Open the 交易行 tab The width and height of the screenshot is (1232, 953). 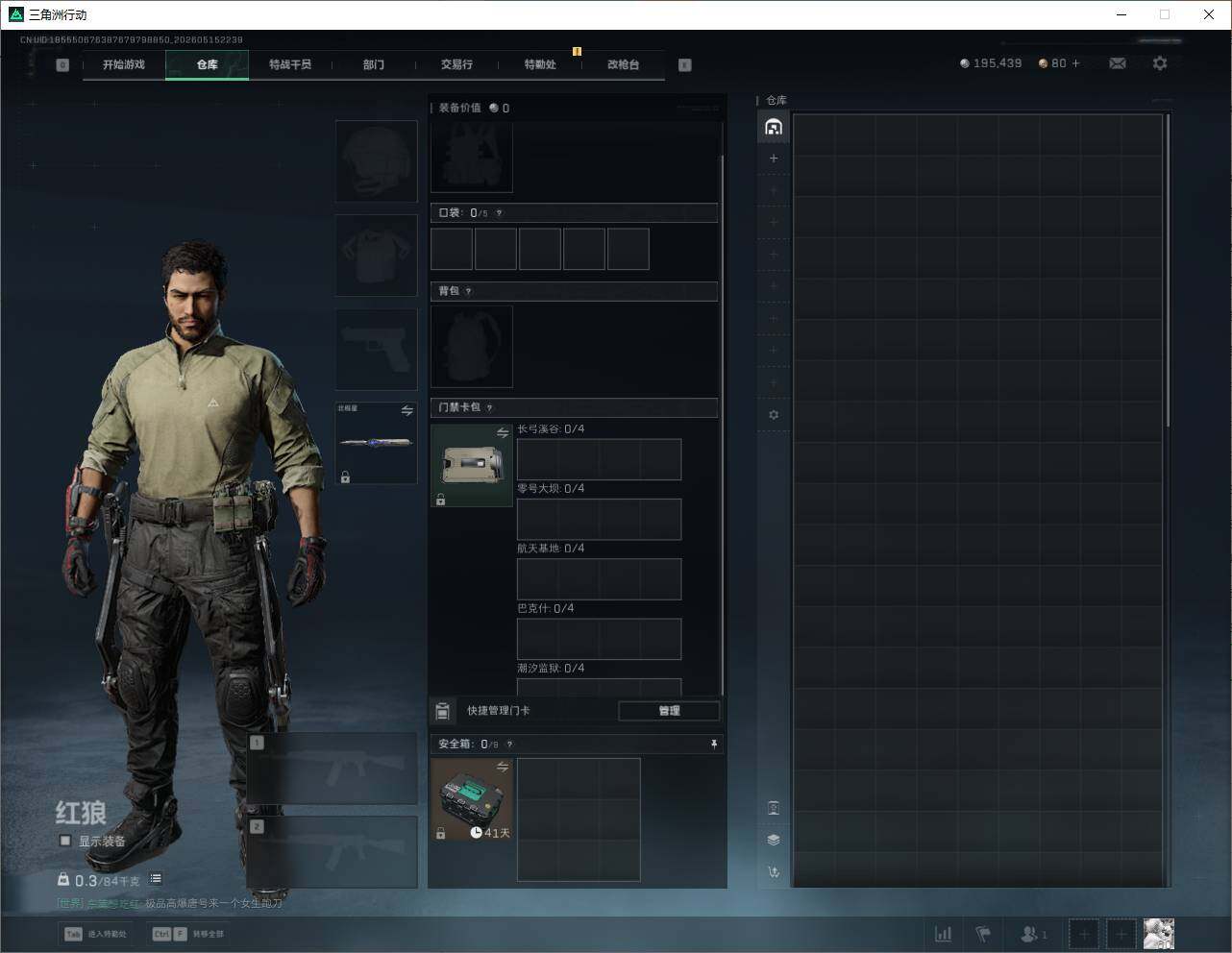(x=456, y=64)
